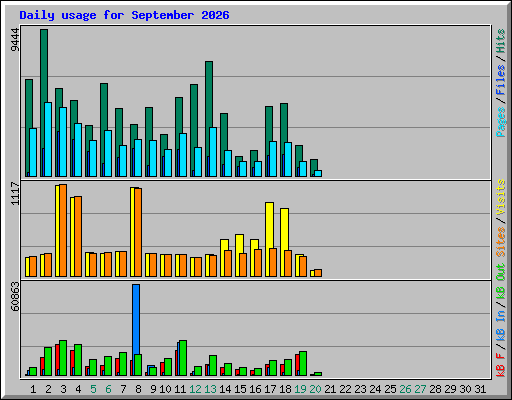Click the "Hits" legend label
Viewport: 512px width, 400px height.
[x=500, y=41]
